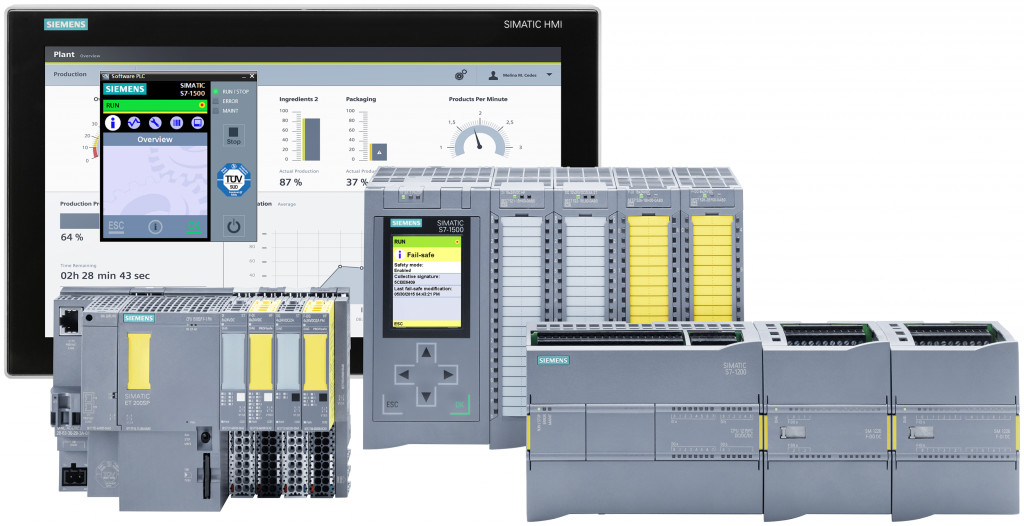Click the right arrow key on S7-1500
Viewport: 1024px width, 526px height.
[448, 374]
